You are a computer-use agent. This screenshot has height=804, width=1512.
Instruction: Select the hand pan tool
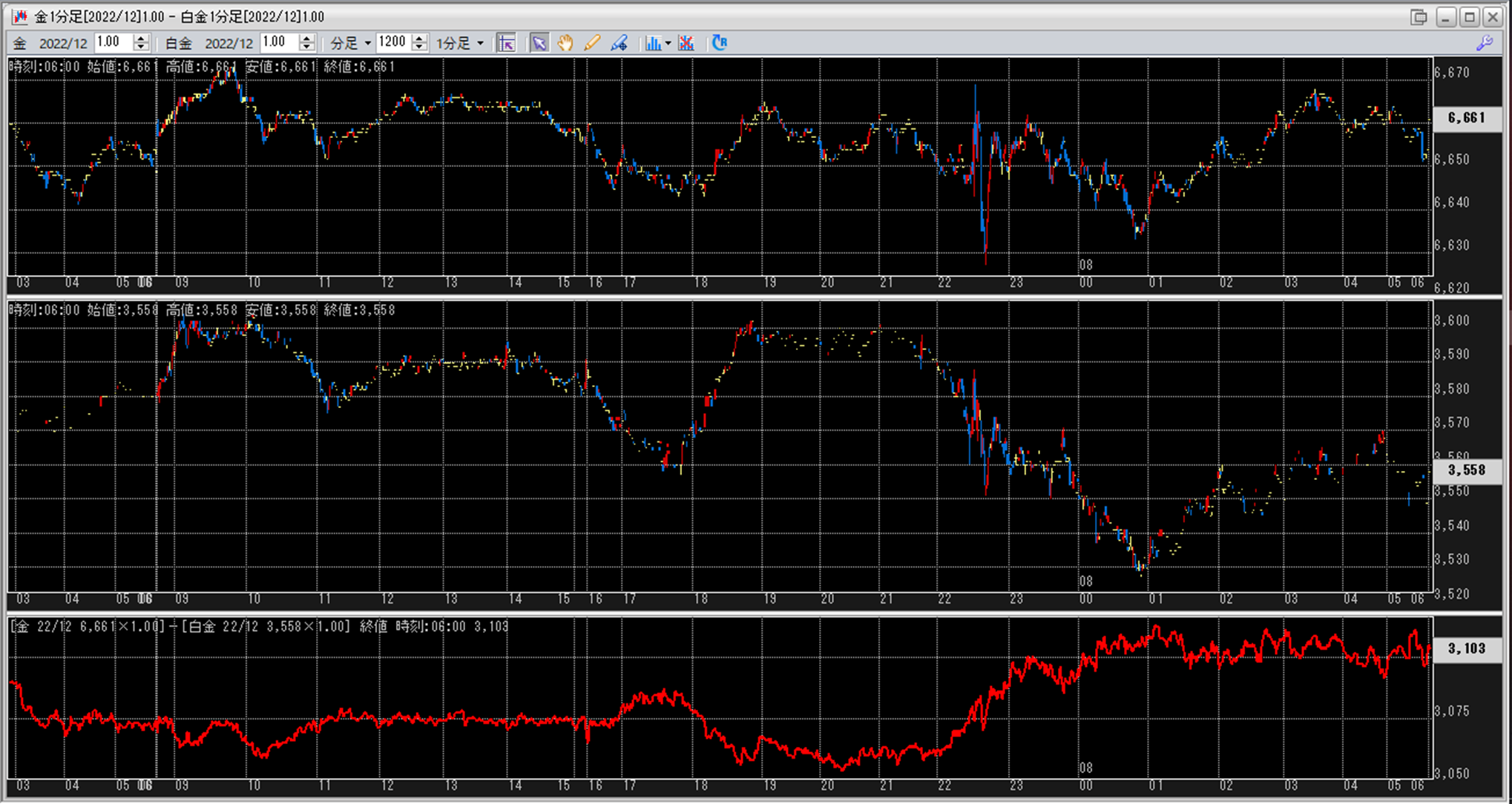tap(565, 43)
